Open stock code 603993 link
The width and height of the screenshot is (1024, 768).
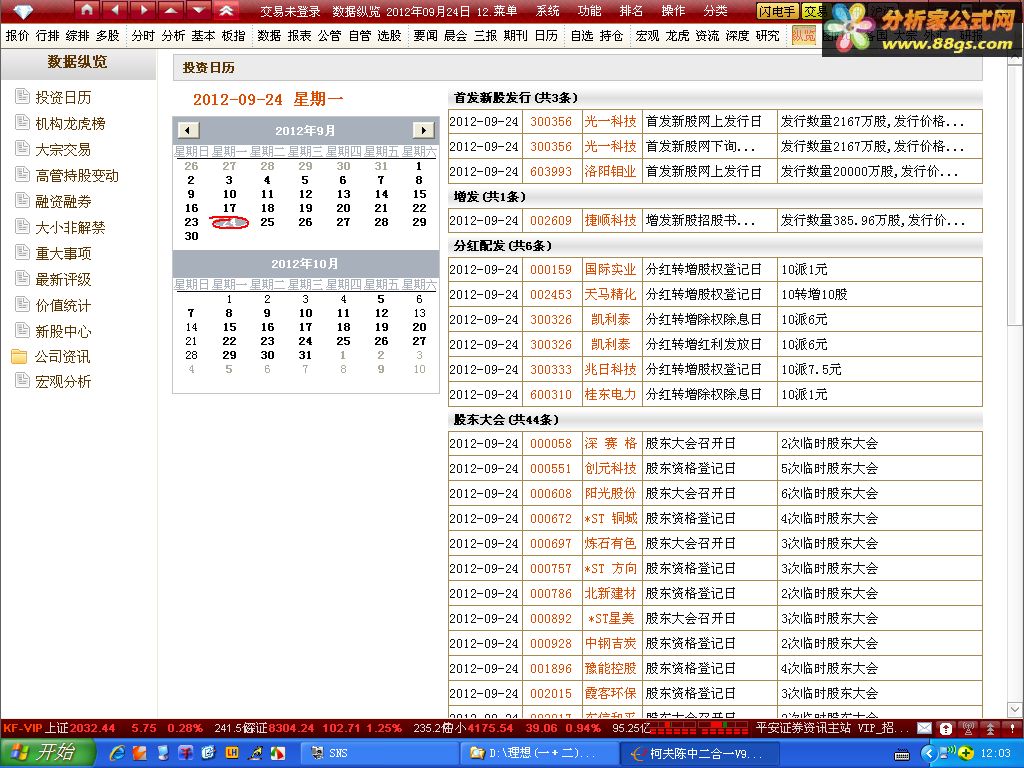click(551, 172)
